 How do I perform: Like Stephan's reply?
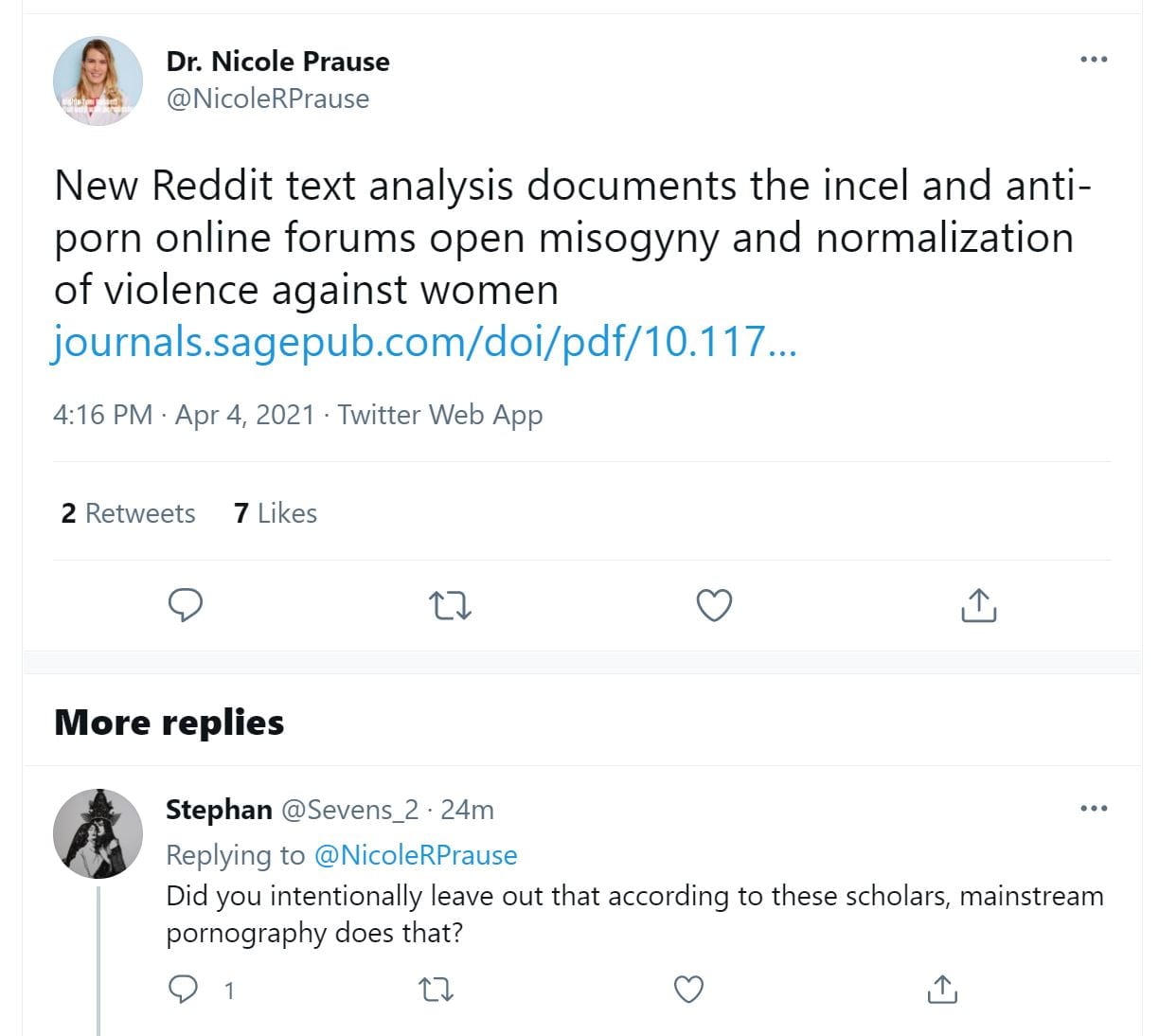[x=688, y=990]
